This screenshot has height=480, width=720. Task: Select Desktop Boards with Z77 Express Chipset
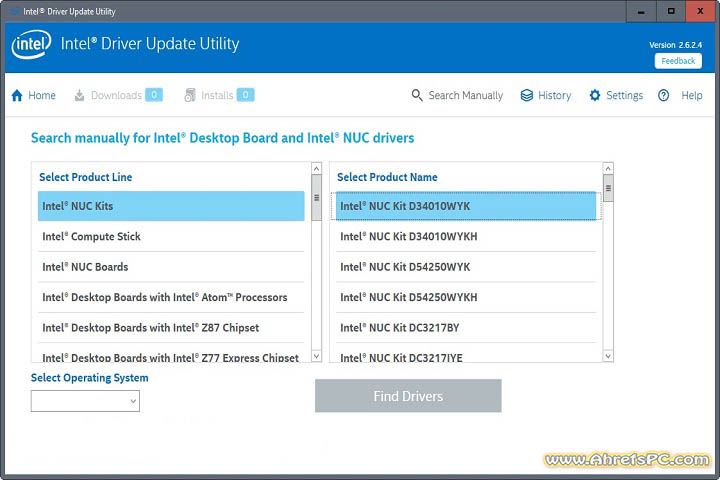[x=171, y=355]
